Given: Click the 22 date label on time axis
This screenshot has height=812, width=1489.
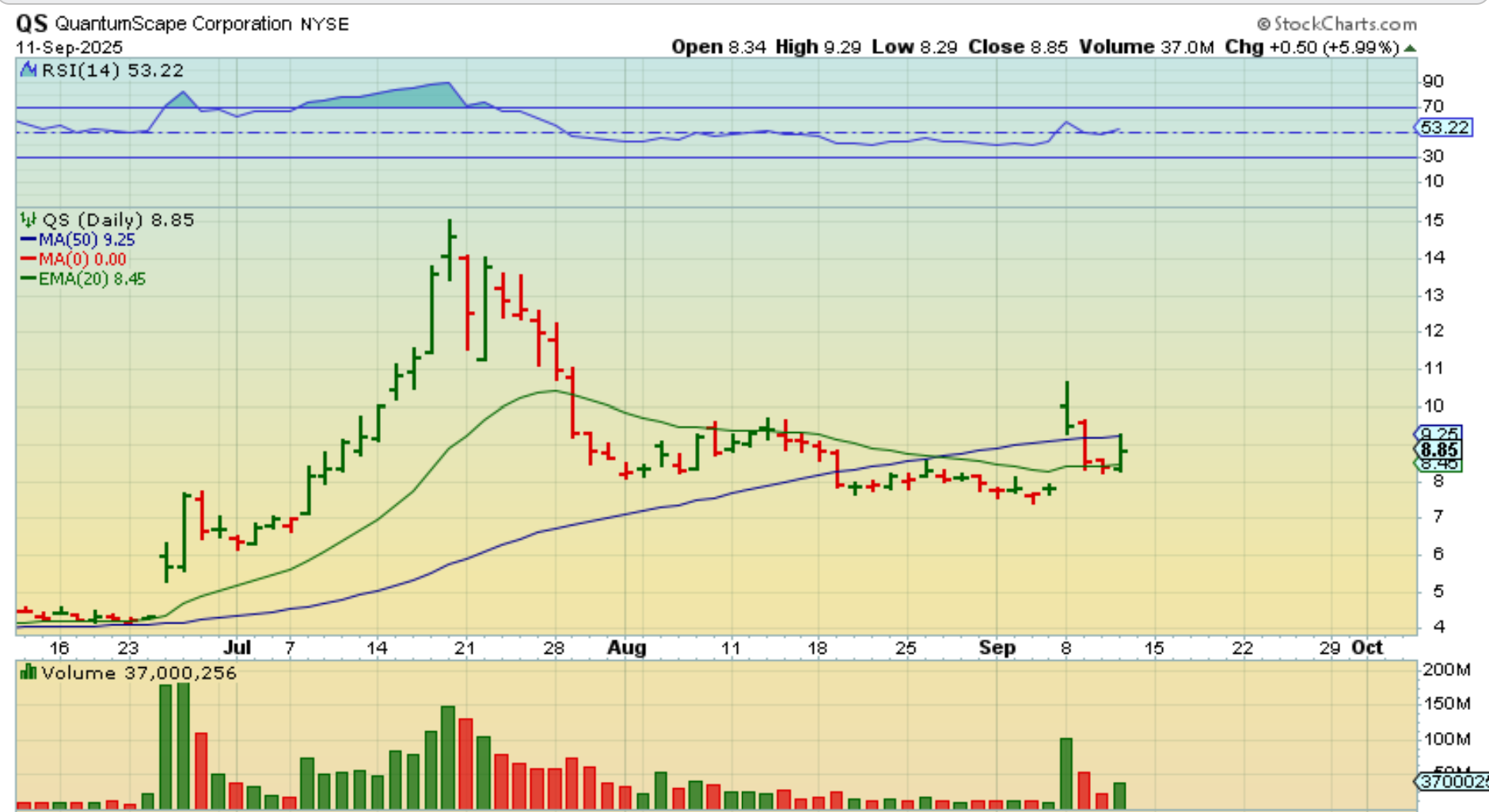Looking at the screenshot, I should (x=1243, y=648).
